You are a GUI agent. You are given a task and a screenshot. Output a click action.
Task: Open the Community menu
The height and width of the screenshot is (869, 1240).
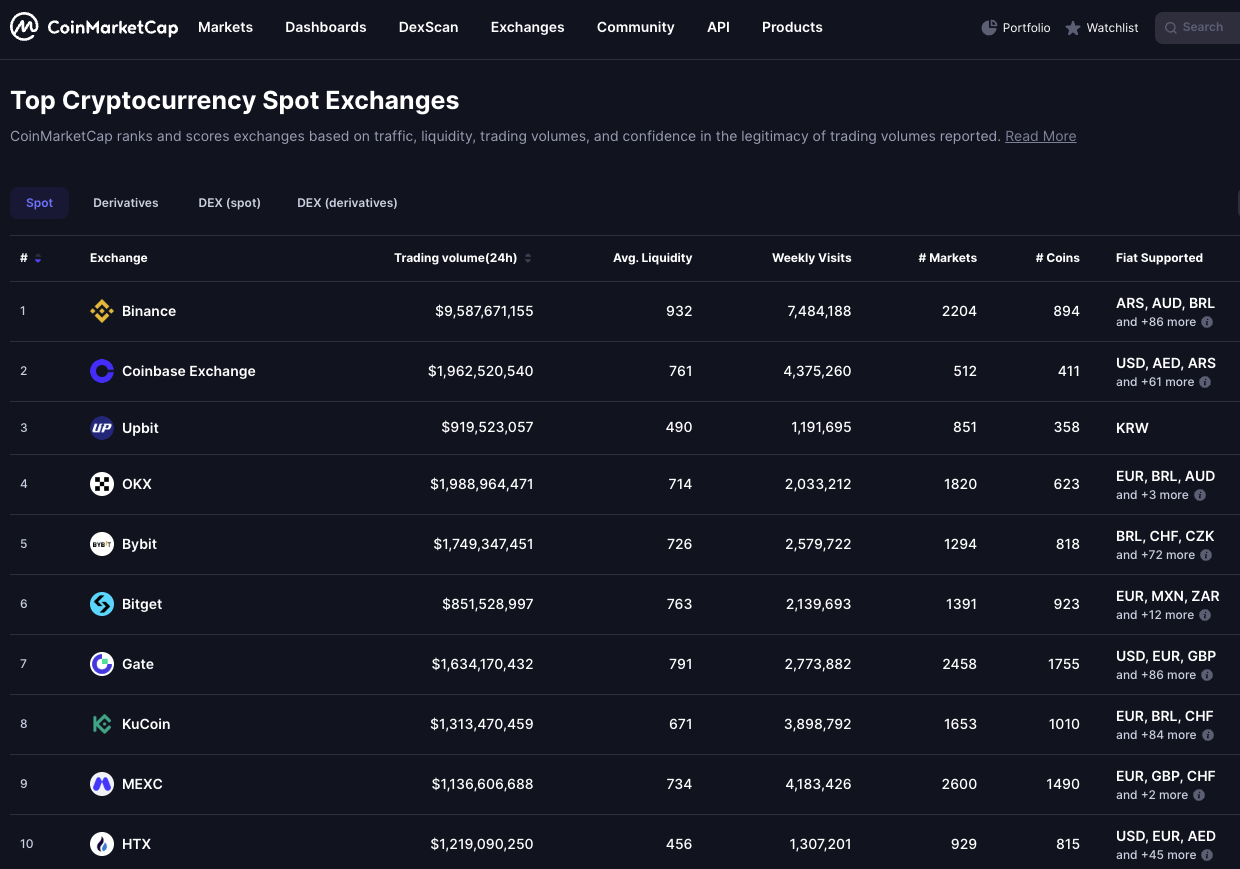636,27
